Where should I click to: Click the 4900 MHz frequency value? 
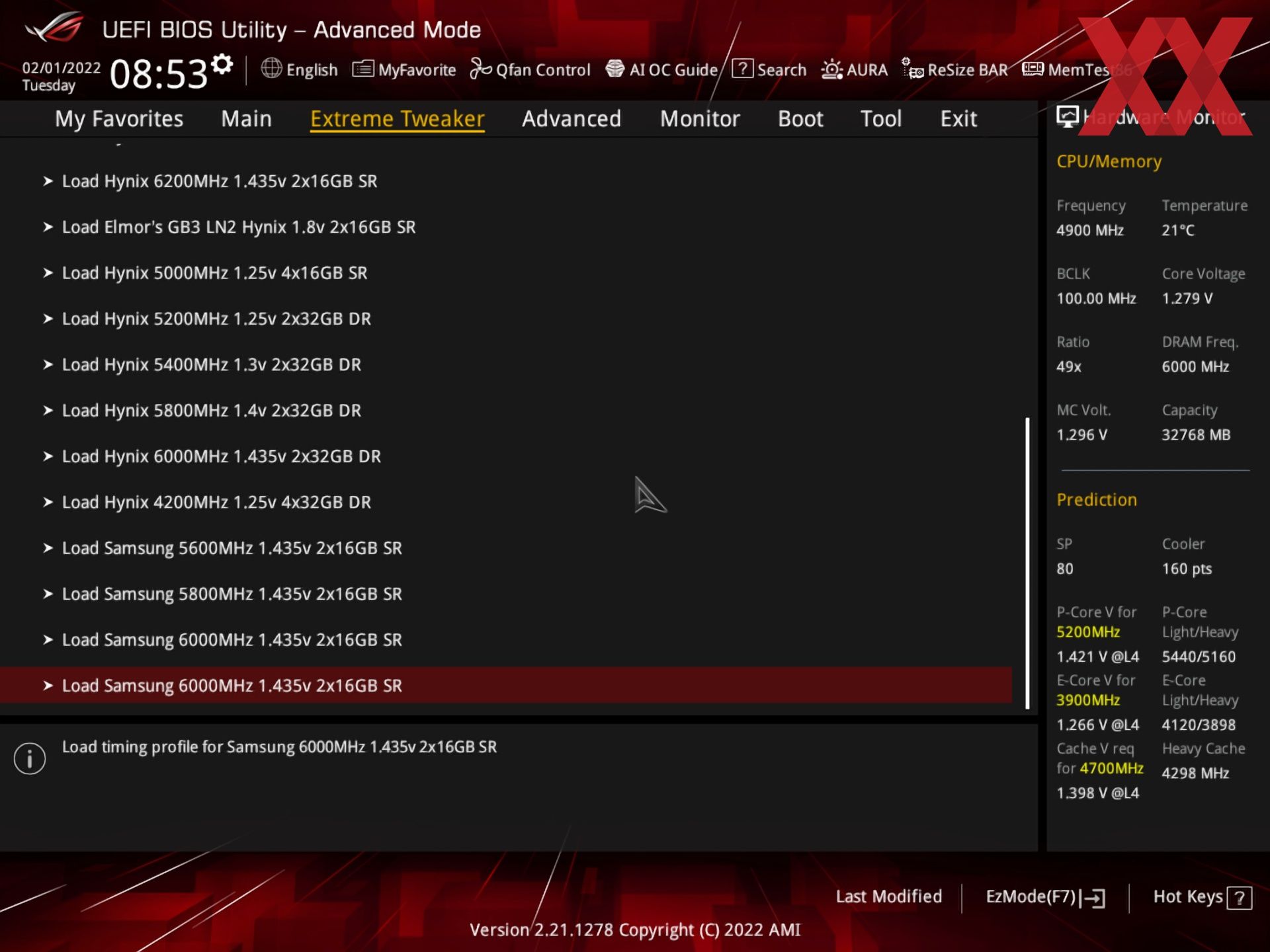point(1089,231)
